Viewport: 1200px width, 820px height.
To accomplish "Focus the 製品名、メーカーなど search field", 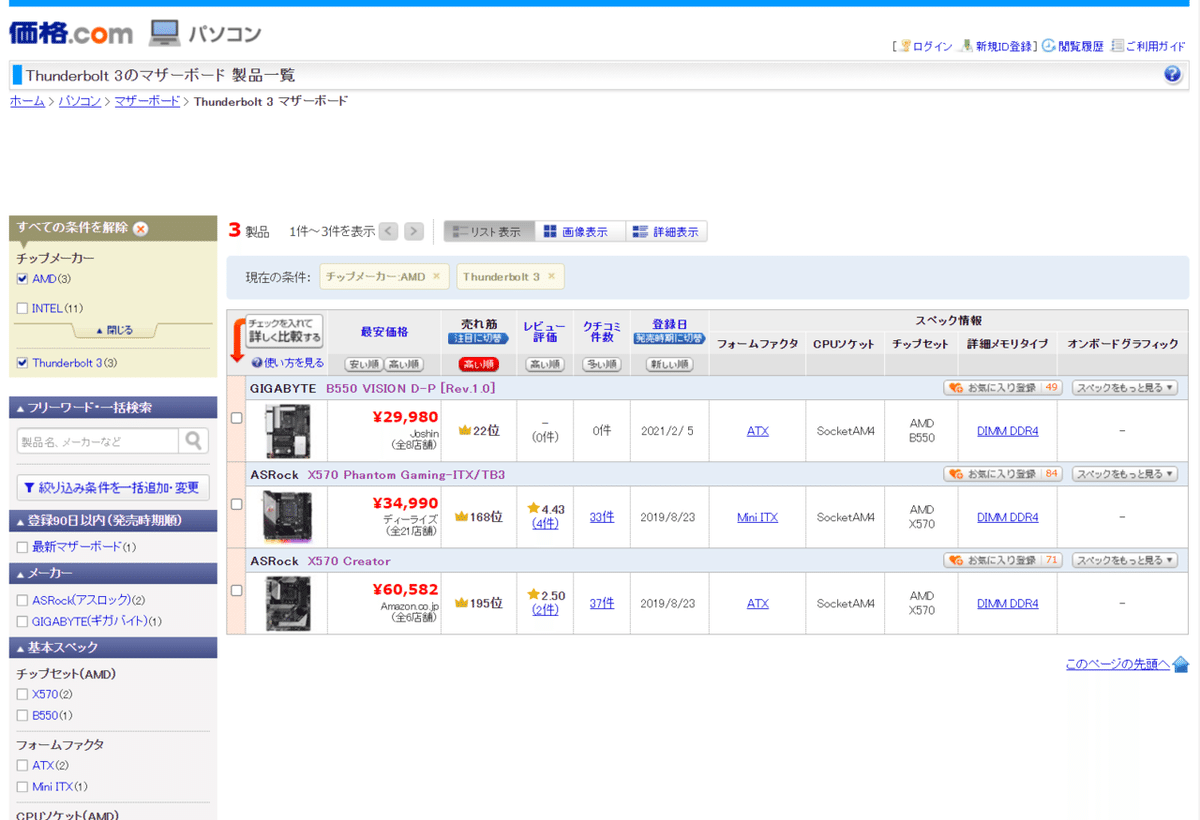I will (x=98, y=440).
